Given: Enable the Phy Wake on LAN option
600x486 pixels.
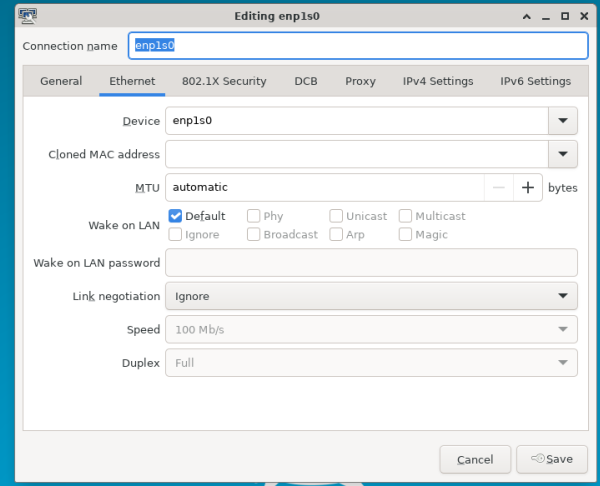Looking at the screenshot, I should tap(254, 216).
